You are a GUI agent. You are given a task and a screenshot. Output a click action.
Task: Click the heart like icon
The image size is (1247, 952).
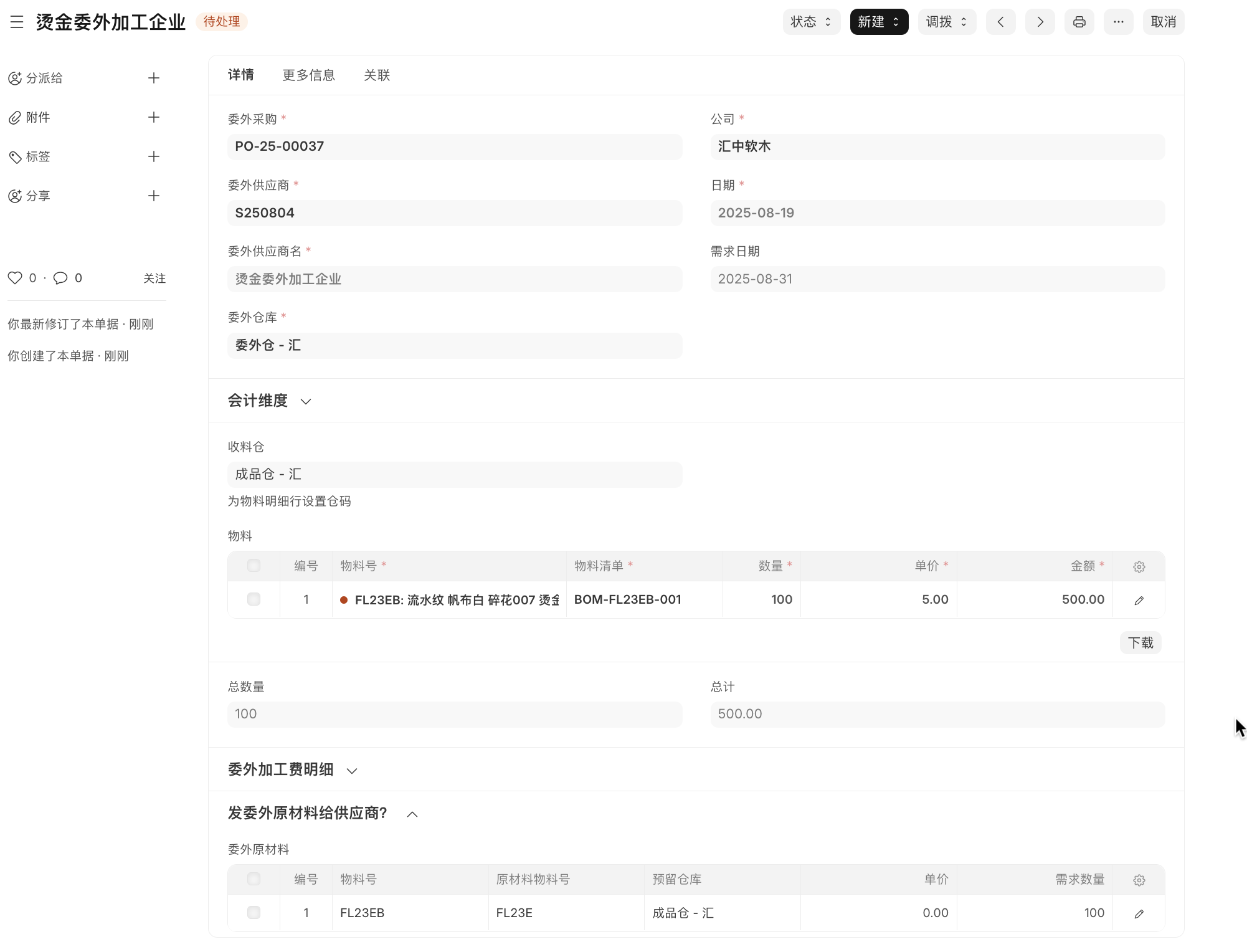[15, 278]
